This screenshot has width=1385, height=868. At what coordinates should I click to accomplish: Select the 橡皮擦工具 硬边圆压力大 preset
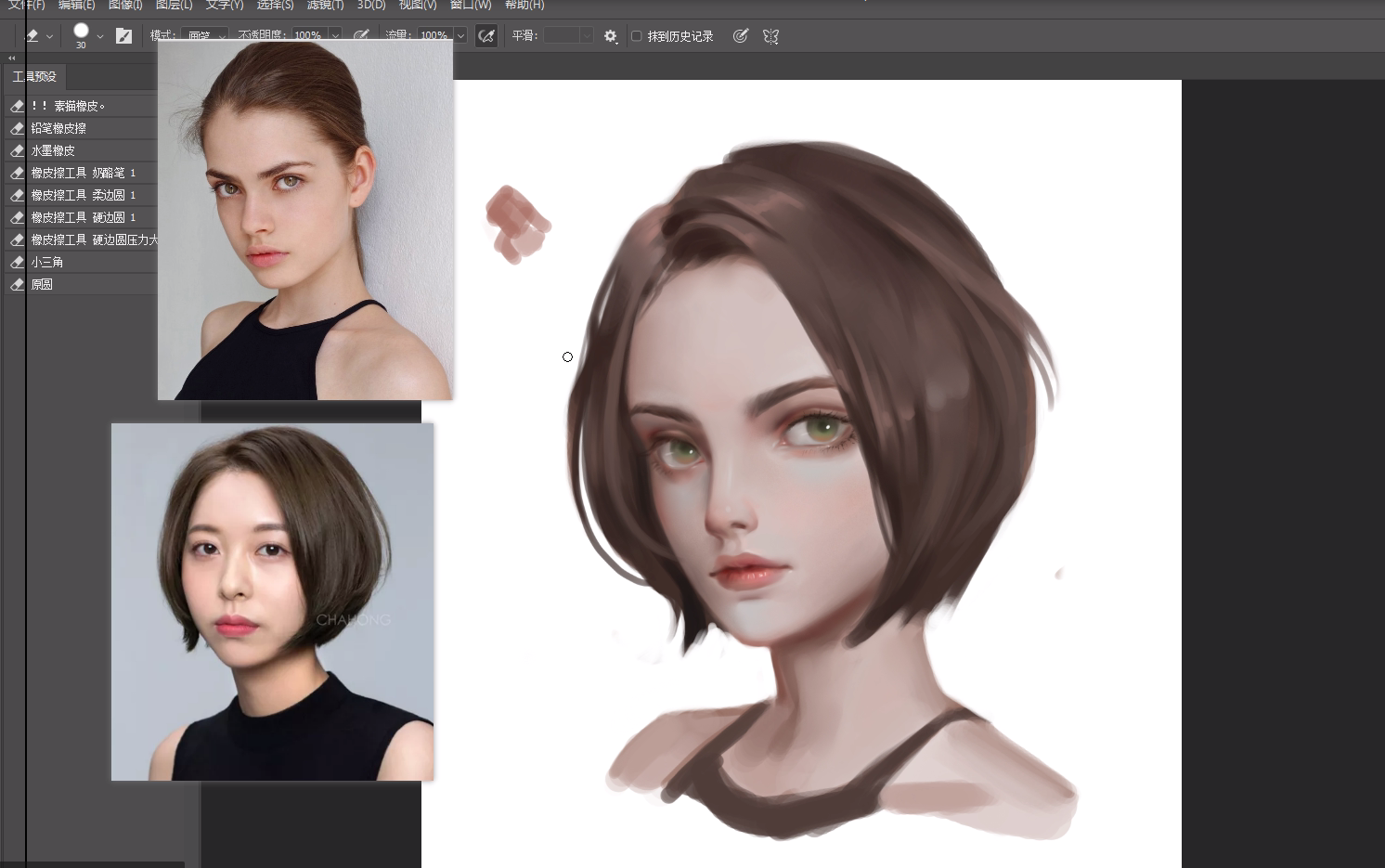point(83,240)
